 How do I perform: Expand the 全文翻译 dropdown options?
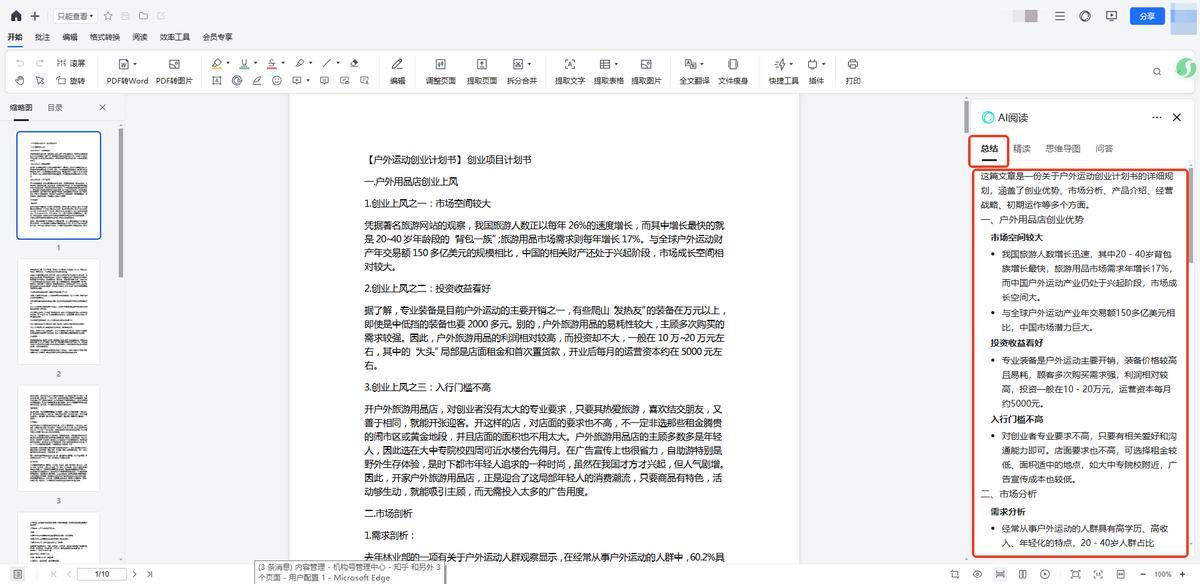pos(702,64)
